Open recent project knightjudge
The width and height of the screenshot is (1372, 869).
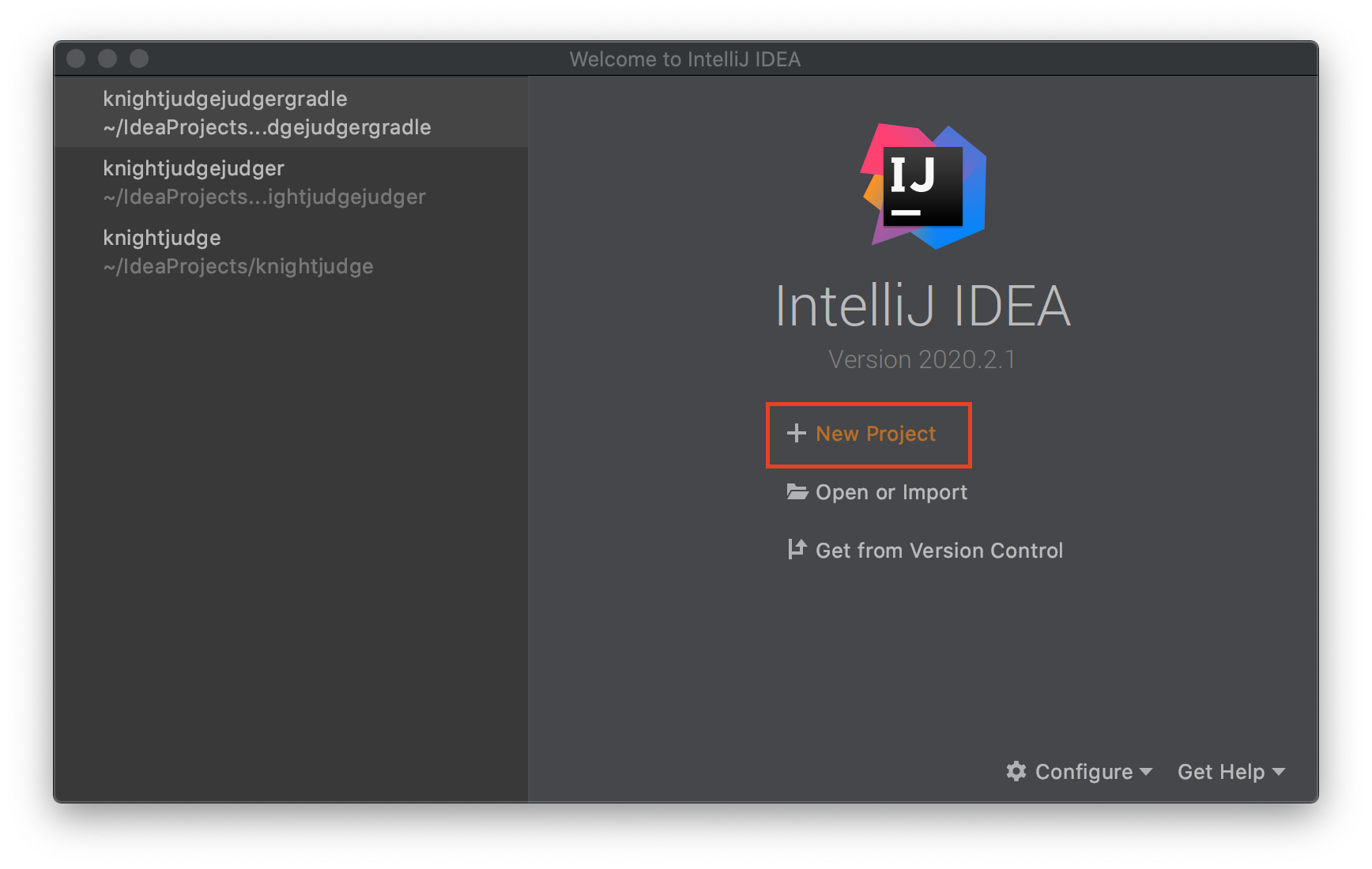pyautogui.click(x=291, y=251)
